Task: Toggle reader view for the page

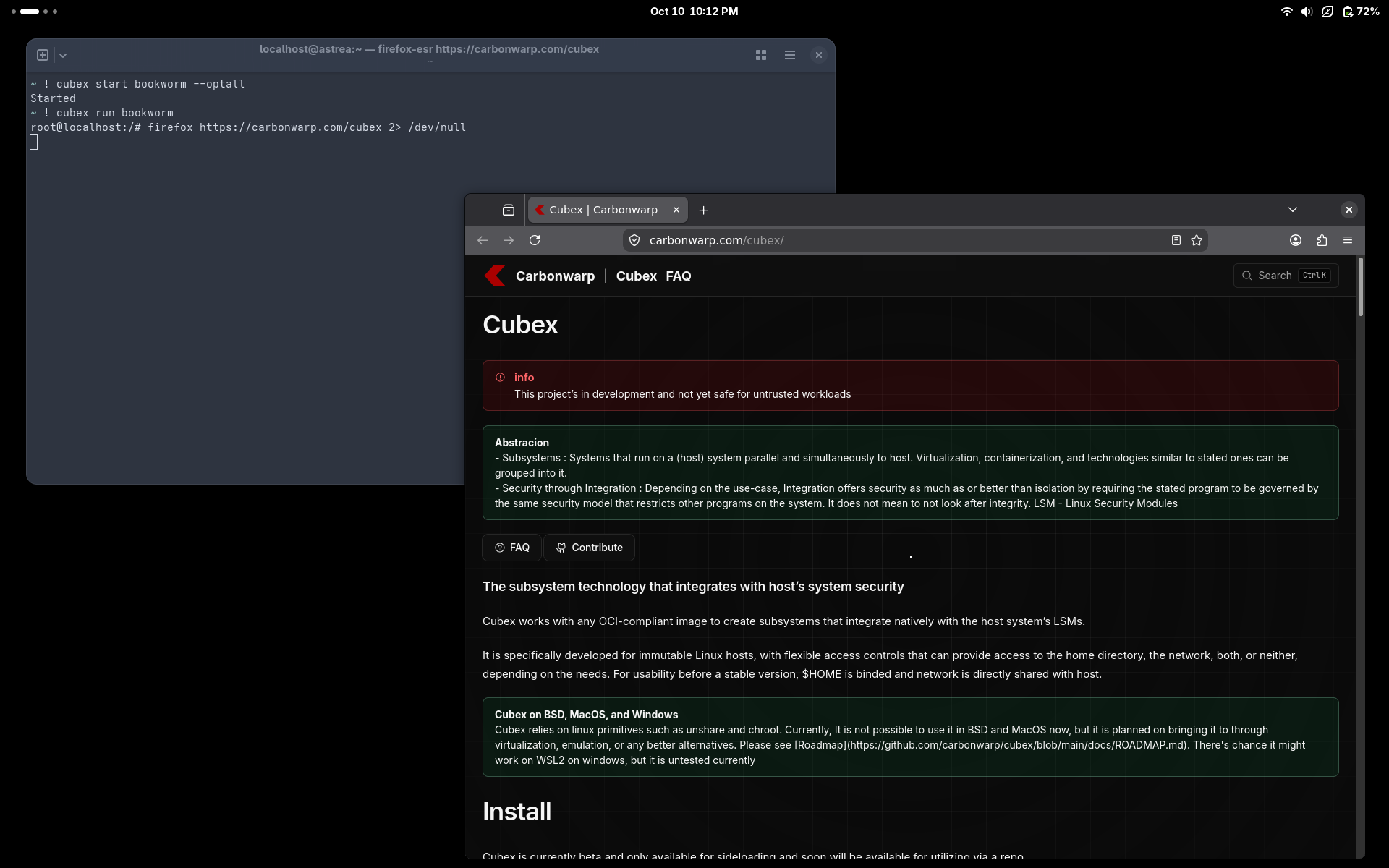Action: click(x=1176, y=240)
